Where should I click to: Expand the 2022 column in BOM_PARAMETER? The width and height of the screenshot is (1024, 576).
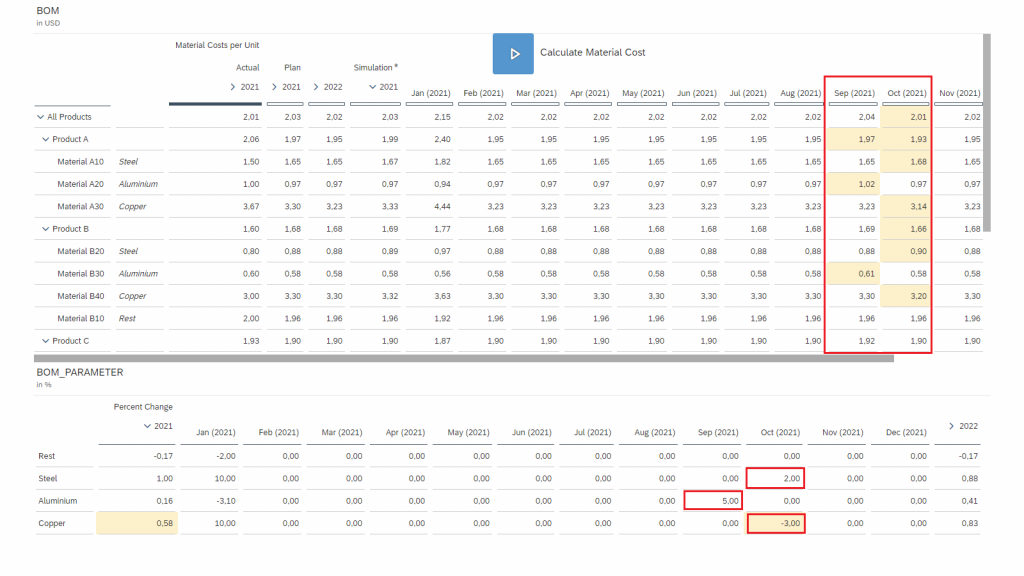951,426
